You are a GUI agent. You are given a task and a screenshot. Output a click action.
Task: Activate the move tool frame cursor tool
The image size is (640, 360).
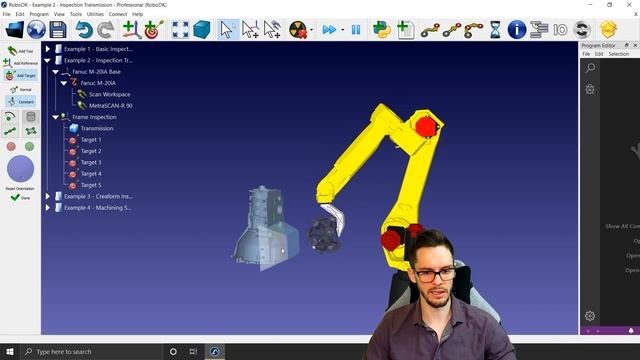tap(272, 30)
